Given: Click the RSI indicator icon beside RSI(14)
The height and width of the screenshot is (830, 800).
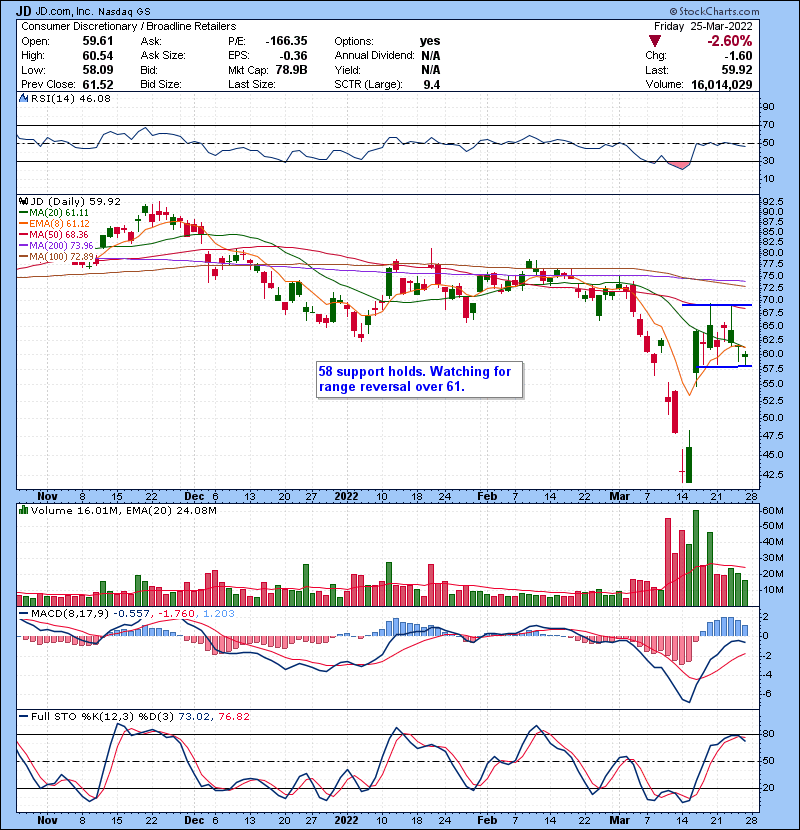Looking at the screenshot, I should point(23,98).
